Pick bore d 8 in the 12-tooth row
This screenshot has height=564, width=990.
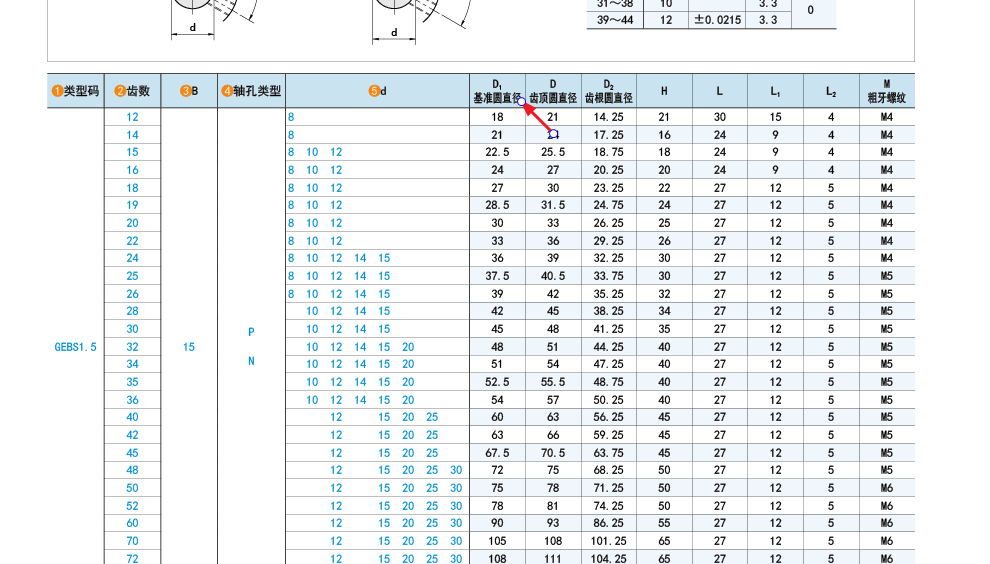[x=291, y=117]
